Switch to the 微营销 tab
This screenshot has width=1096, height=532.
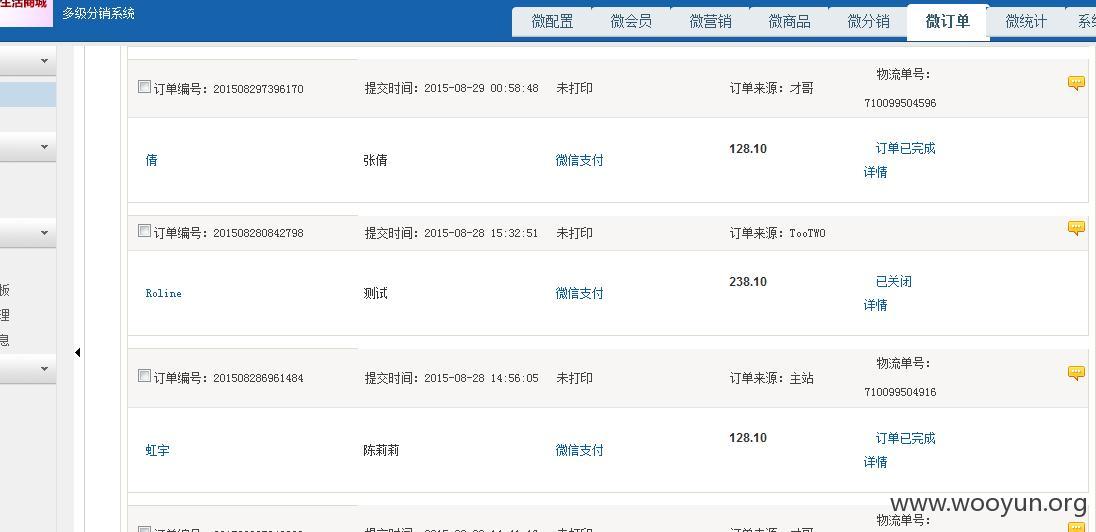tap(710, 22)
